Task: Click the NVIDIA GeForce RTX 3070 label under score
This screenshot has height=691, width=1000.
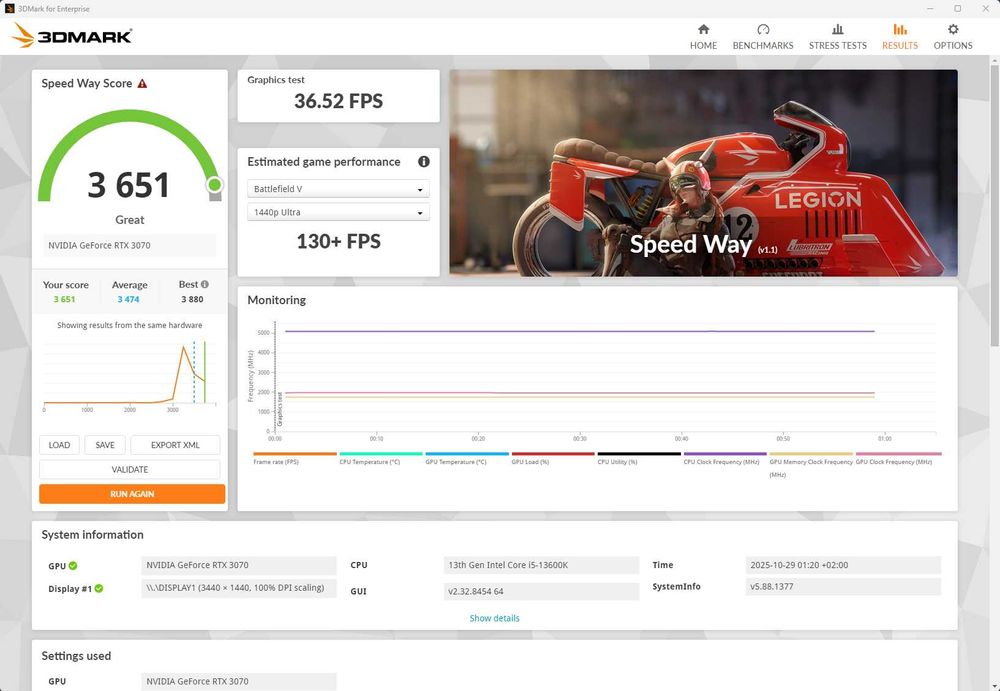Action: pos(129,246)
